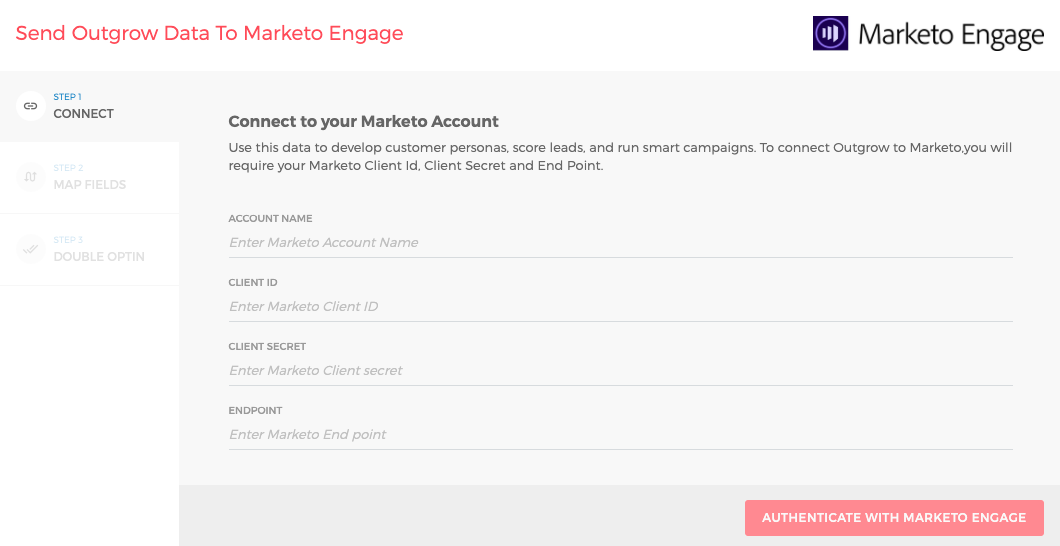Image resolution: width=1060 pixels, height=546 pixels.
Task: Click the Send Outgrow Data To Marketo Engage title
Action: coord(209,33)
